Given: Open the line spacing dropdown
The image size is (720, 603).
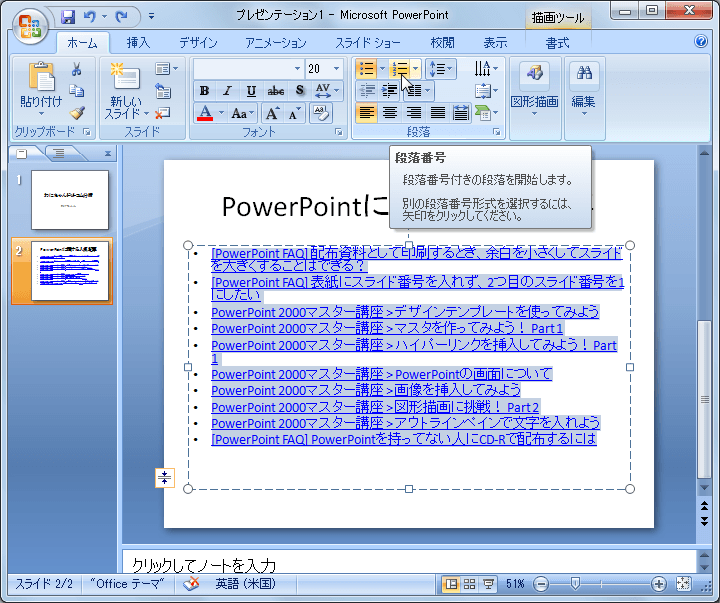Looking at the screenshot, I should tap(440, 69).
